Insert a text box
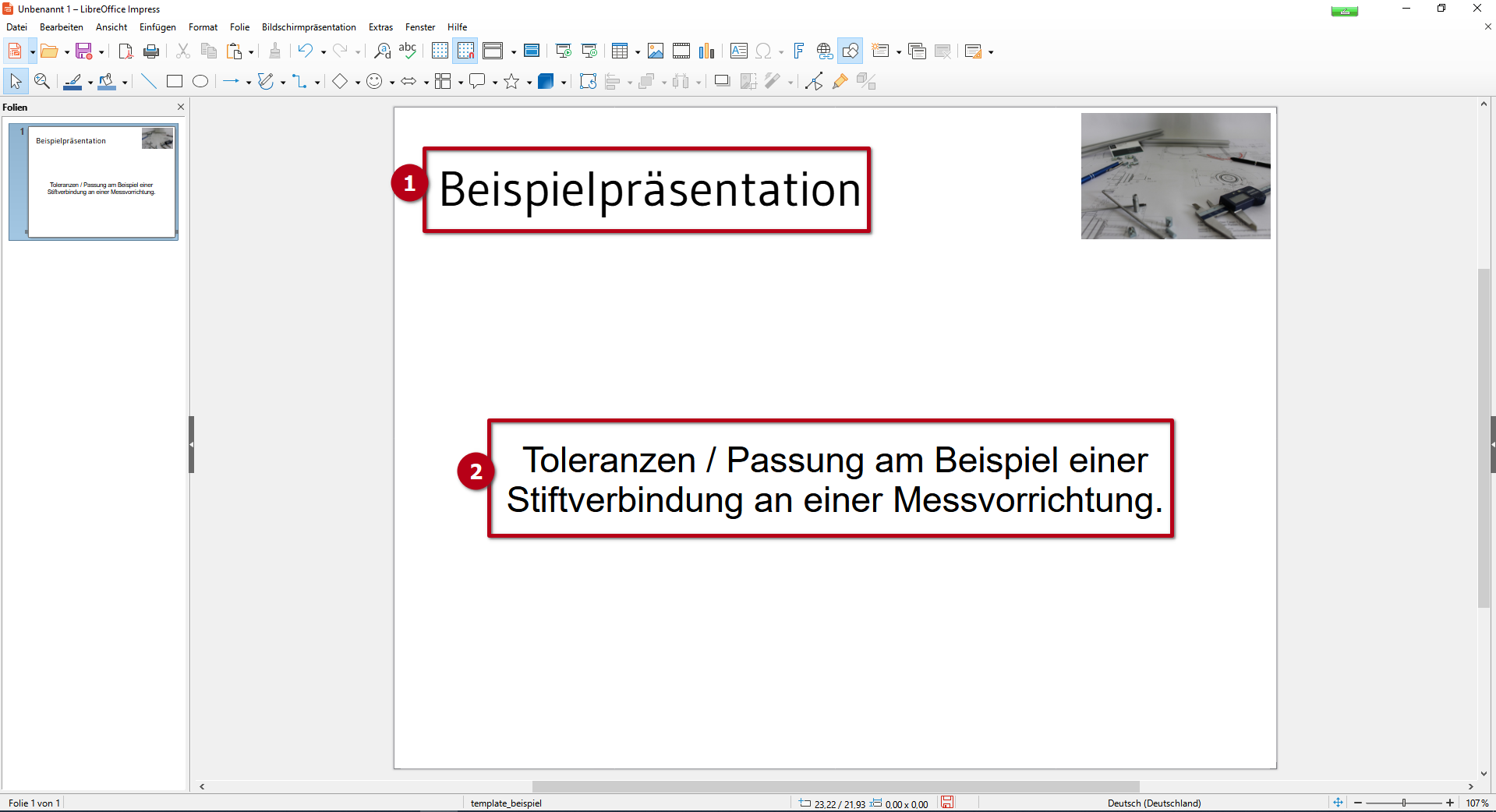1496x812 pixels. 737,51
